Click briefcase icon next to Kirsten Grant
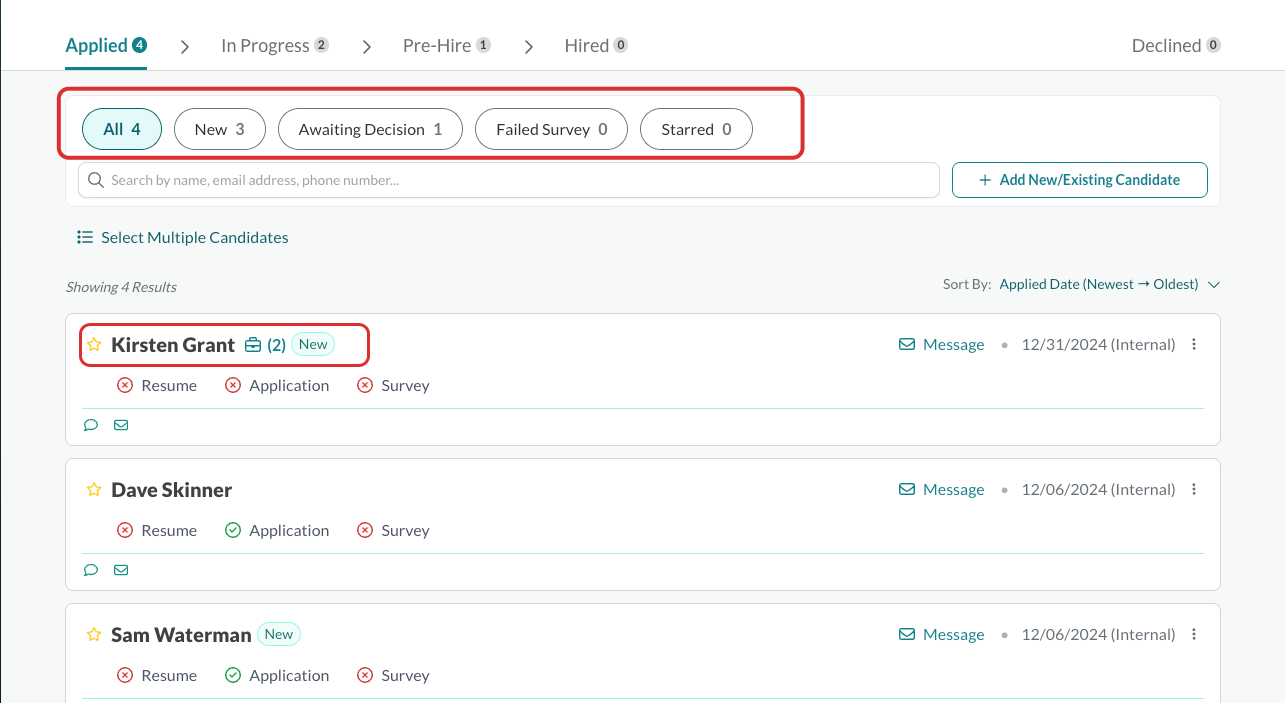The image size is (1285, 703). click(x=253, y=345)
